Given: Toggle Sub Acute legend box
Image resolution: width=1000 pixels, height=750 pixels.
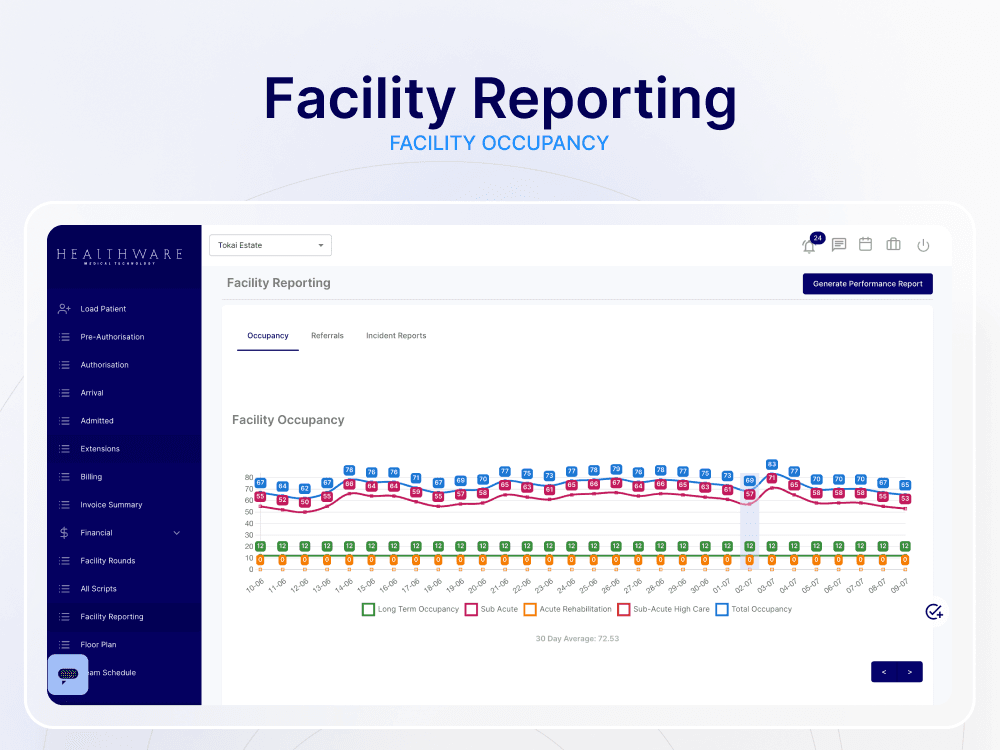Looking at the screenshot, I should [471, 610].
